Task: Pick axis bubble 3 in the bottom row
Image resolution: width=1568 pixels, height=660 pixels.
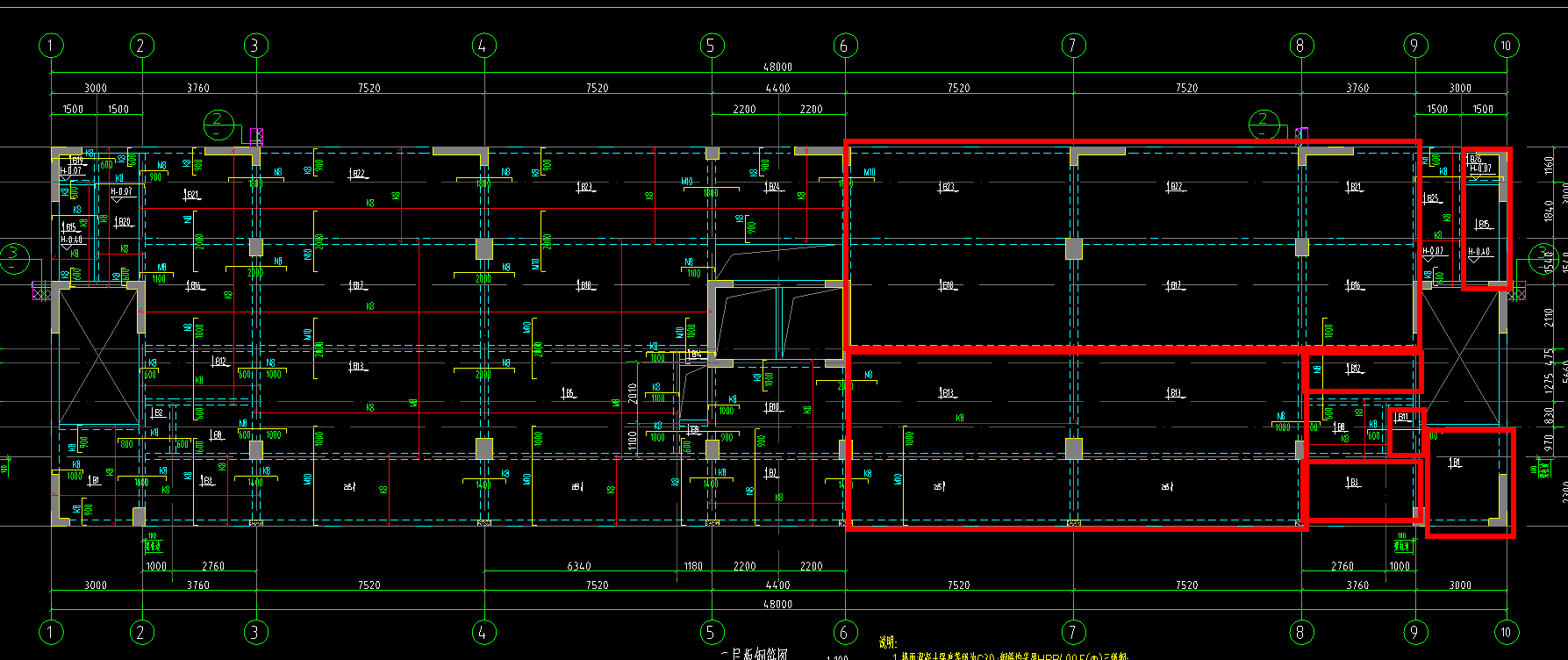Action: (255, 632)
